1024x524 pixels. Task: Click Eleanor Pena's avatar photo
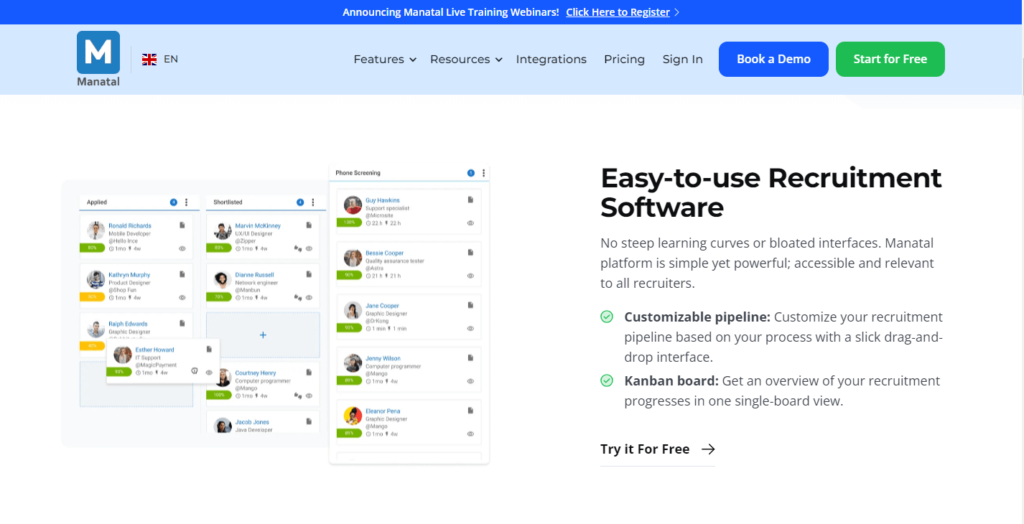click(353, 416)
